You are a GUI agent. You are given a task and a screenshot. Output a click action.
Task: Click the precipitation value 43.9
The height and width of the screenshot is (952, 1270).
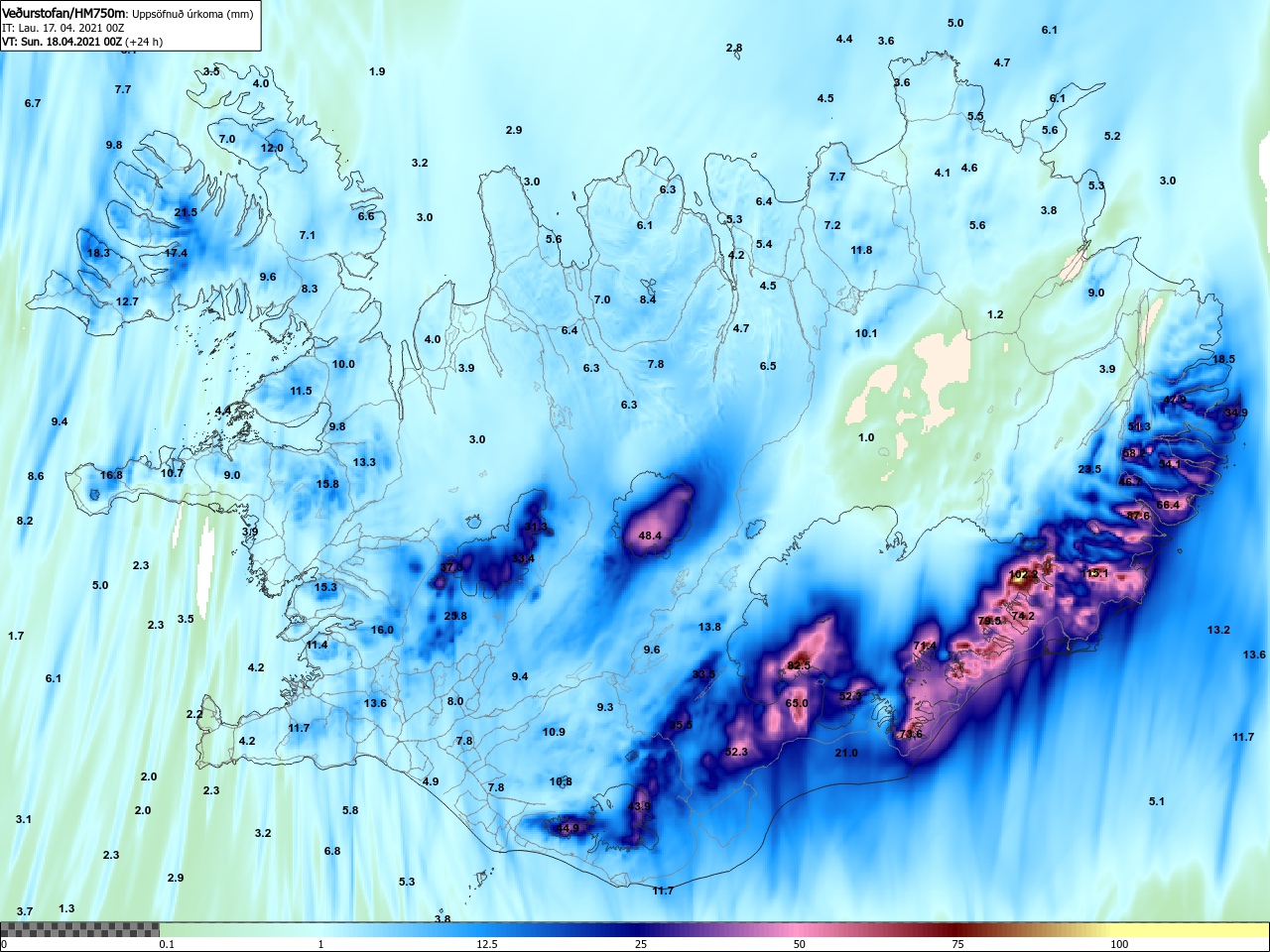tap(640, 806)
